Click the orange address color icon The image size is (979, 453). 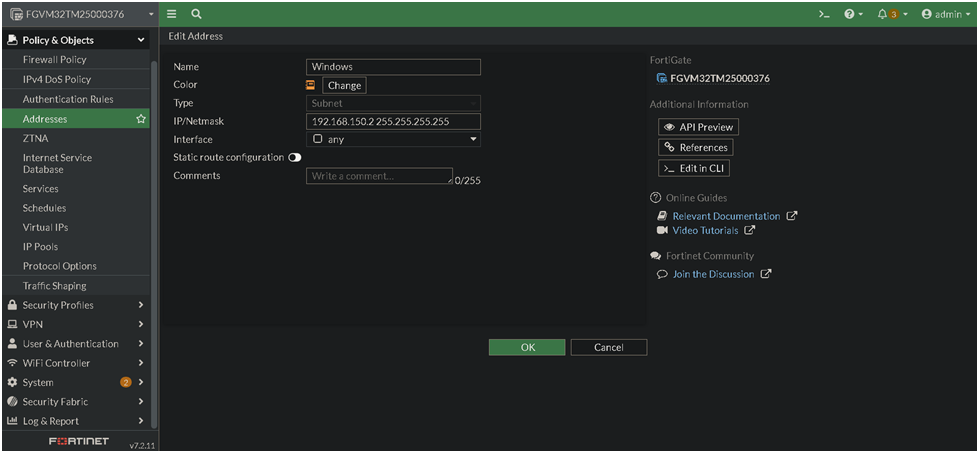click(310, 85)
